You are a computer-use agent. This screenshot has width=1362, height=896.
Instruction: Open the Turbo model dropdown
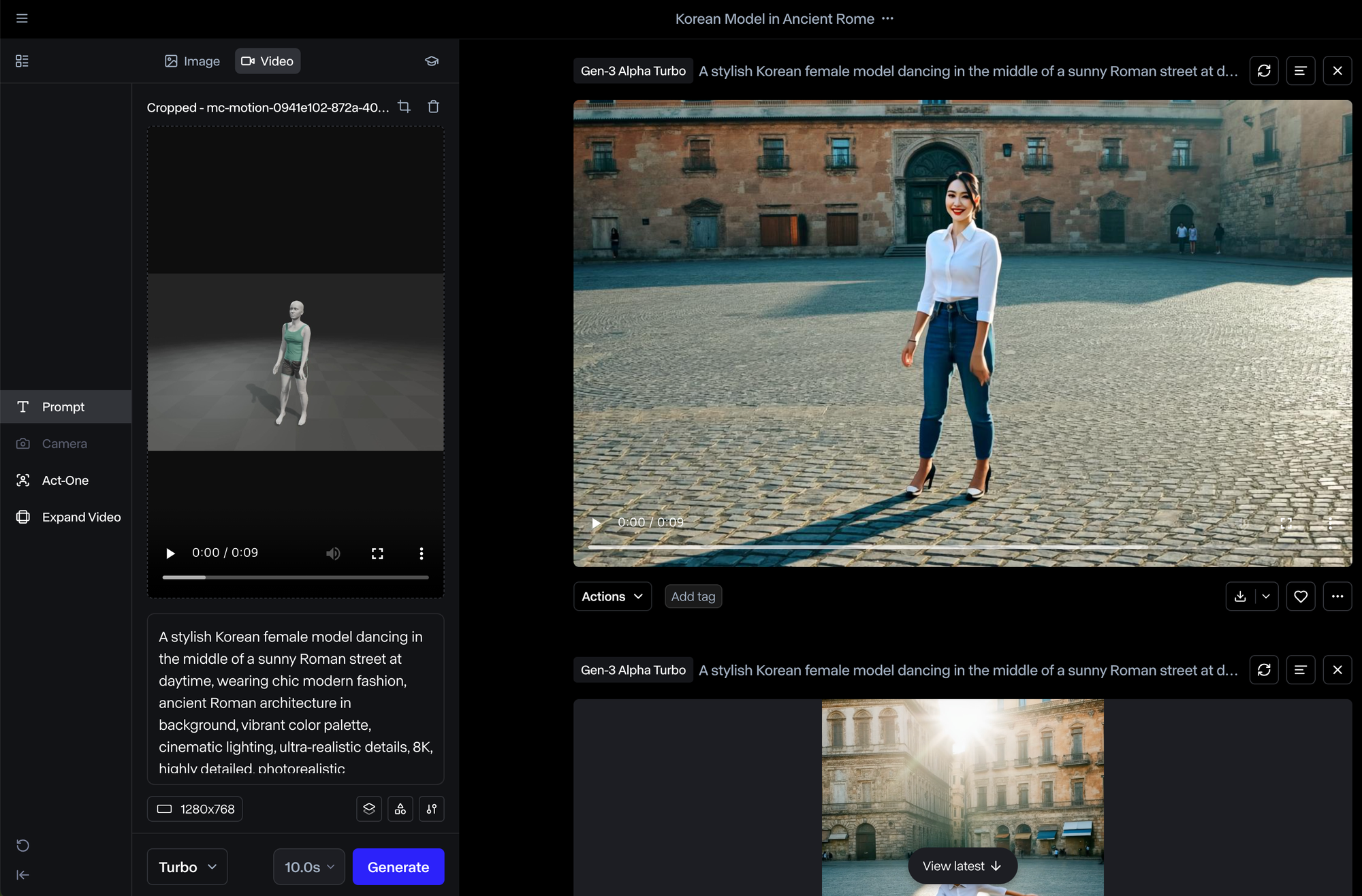tap(187, 867)
